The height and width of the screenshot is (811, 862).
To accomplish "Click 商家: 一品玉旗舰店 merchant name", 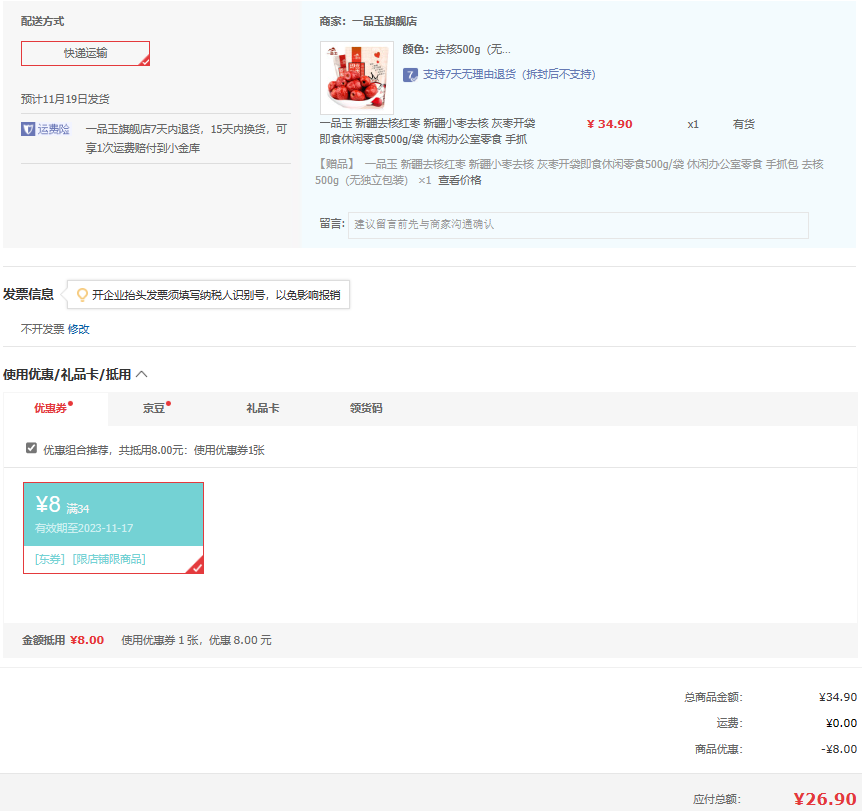I will [368, 21].
